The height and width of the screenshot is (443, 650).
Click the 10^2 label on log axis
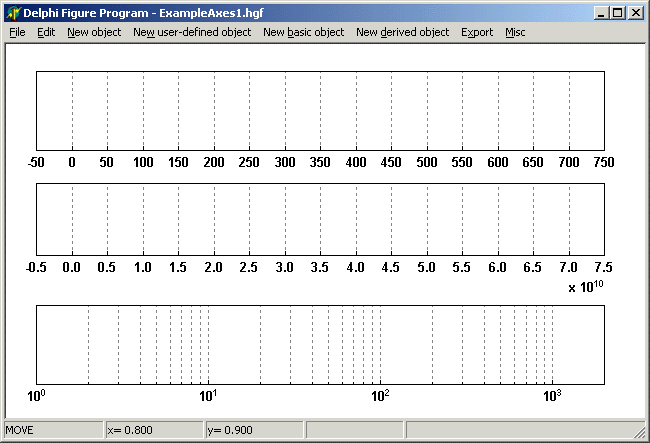click(x=380, y=396)
